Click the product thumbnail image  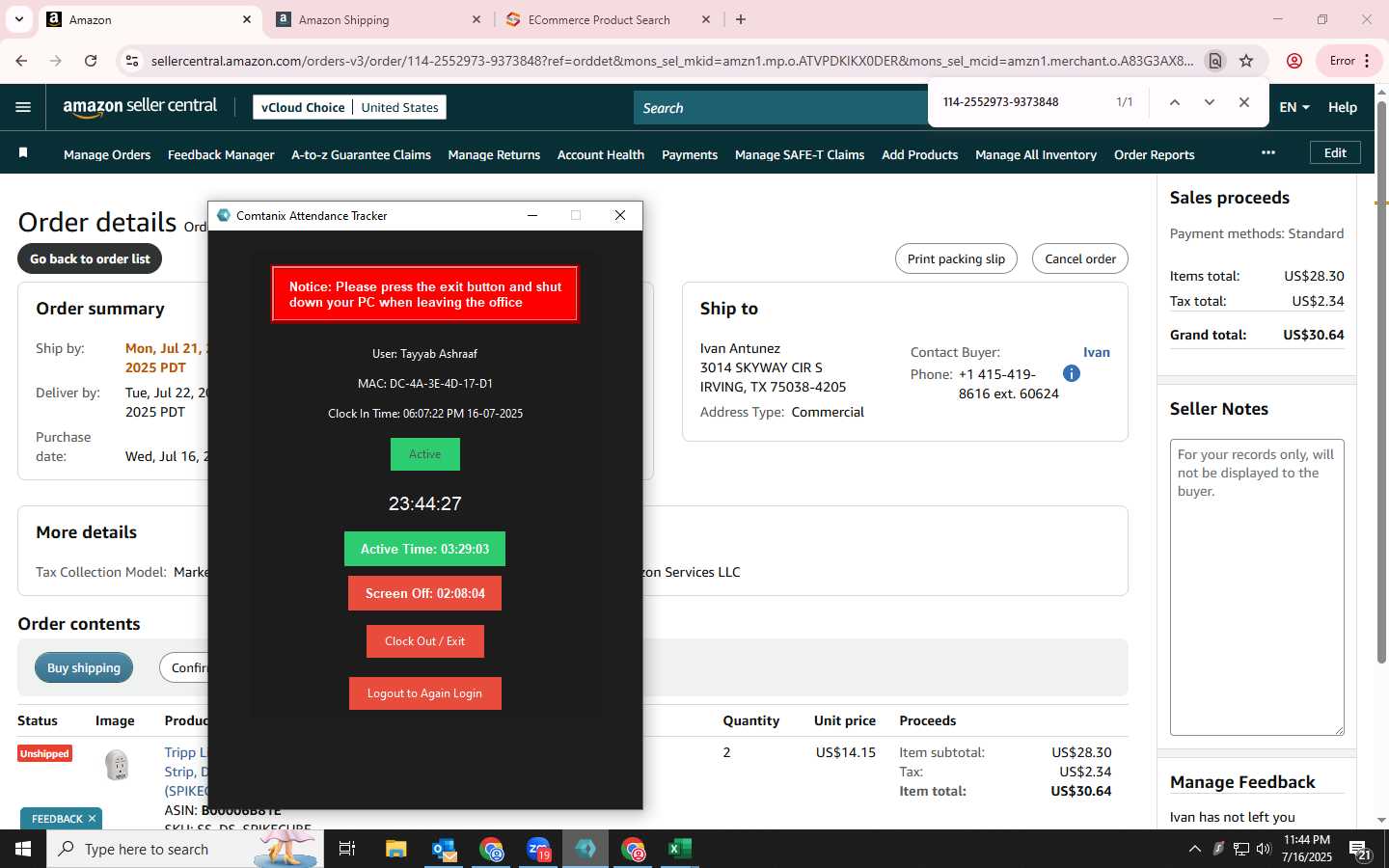pos(117,765)
